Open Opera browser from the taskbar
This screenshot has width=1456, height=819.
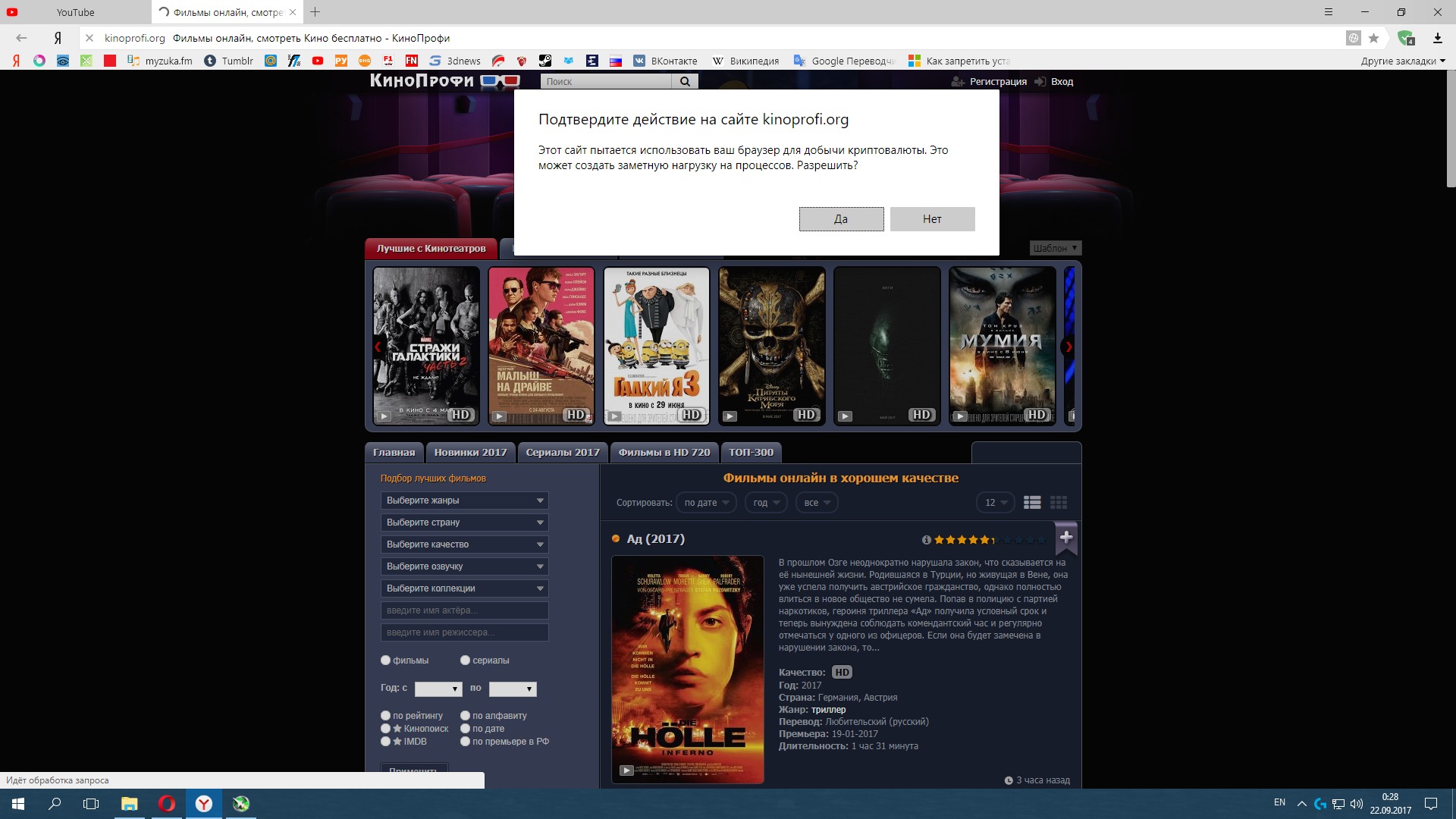[x=166, y=804]
